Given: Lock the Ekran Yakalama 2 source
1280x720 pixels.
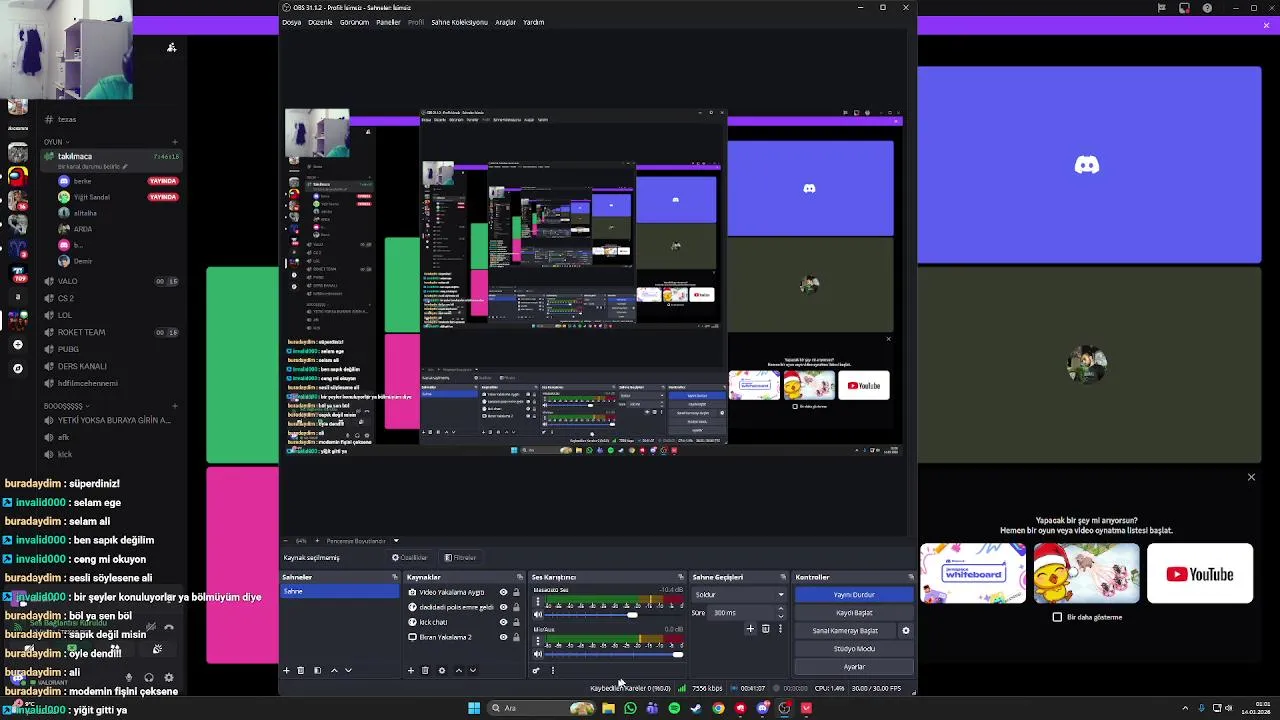Looking at the screenshot, I should point(516,637).
